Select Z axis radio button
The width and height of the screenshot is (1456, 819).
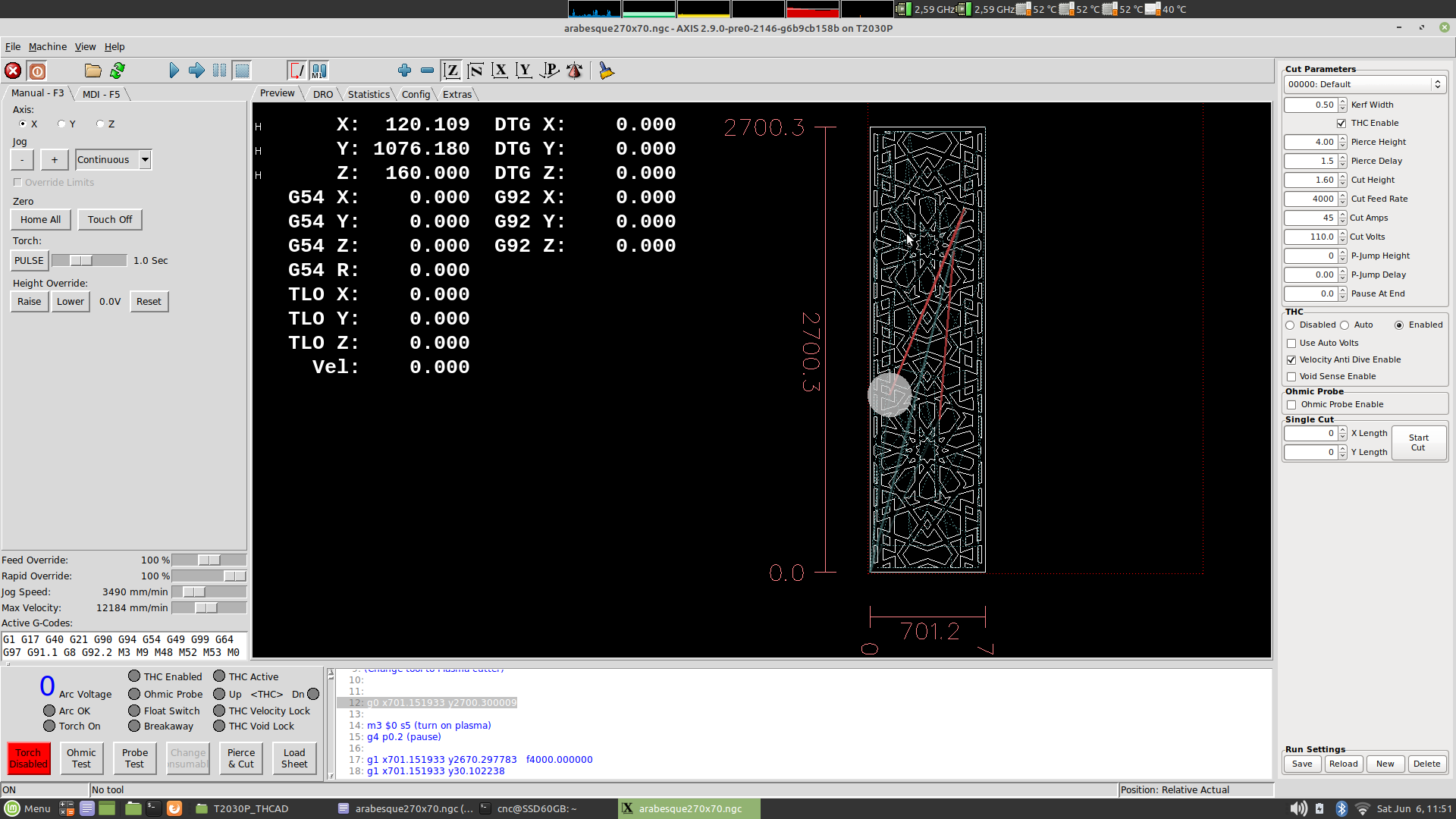pyautogui.click(x=100, y=124)
